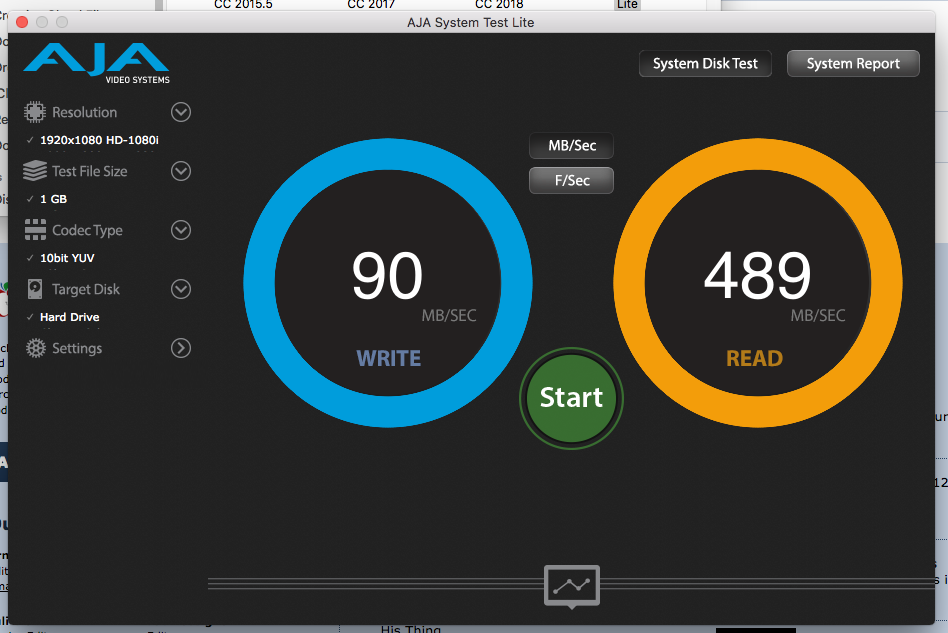Open the System Report
The width and height of the screenshot is (948, 633).
point(853,63)
